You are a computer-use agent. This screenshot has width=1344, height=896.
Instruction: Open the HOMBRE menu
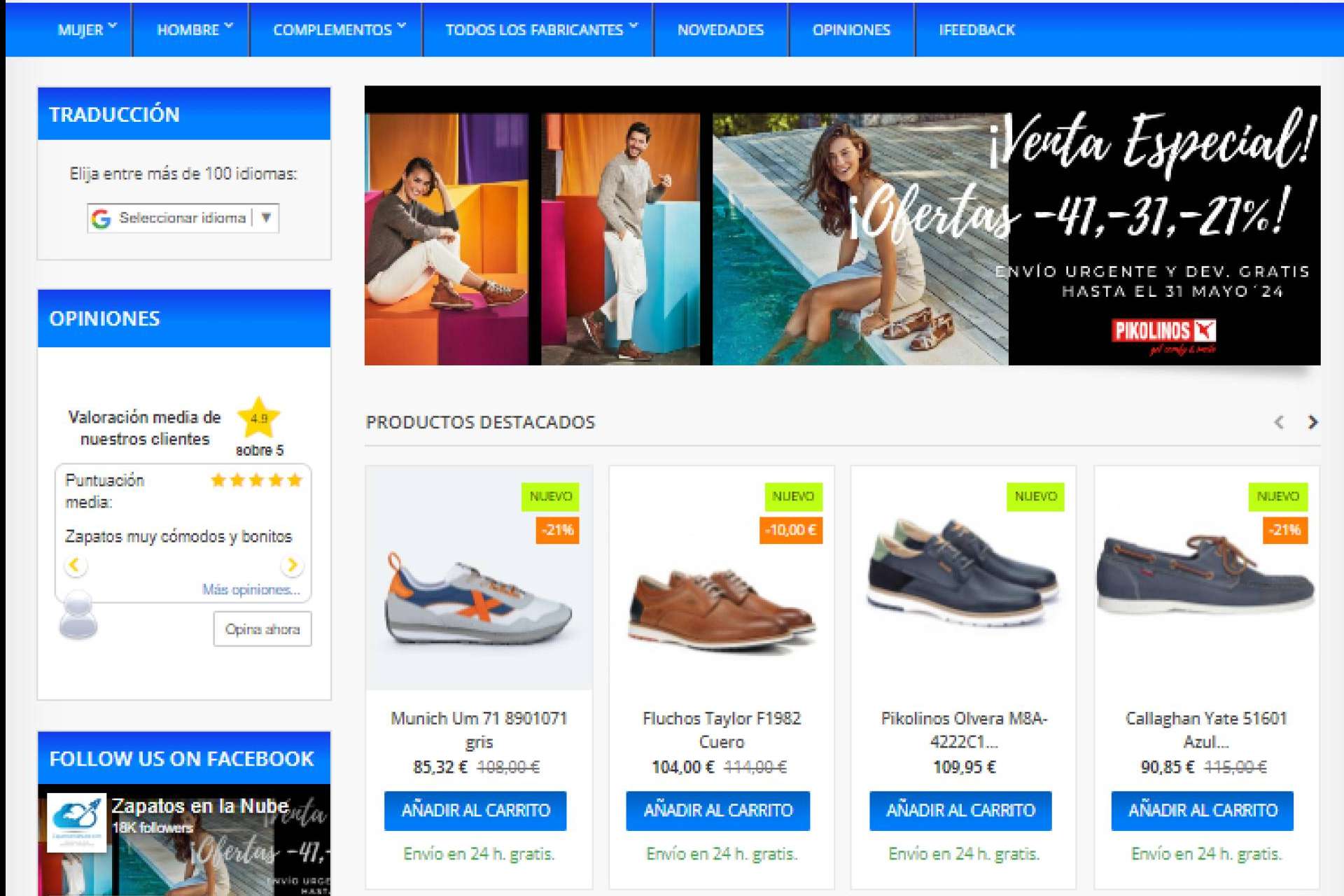click(x=195, y=29)
